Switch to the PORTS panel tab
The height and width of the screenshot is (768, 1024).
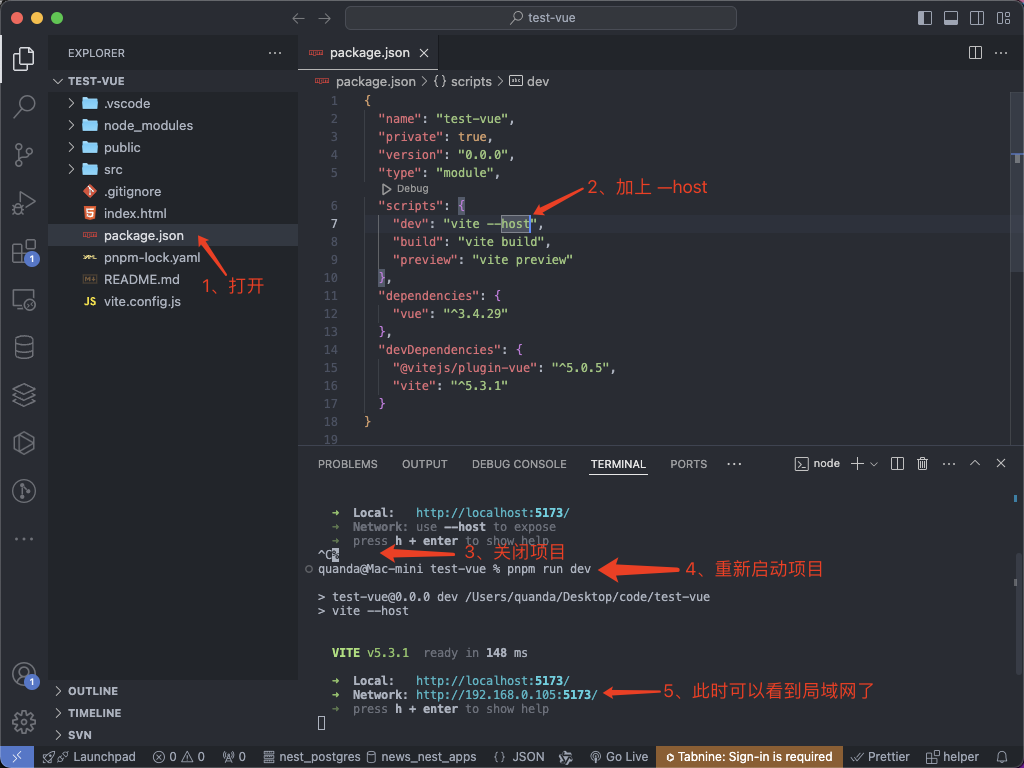pos(688,464)
